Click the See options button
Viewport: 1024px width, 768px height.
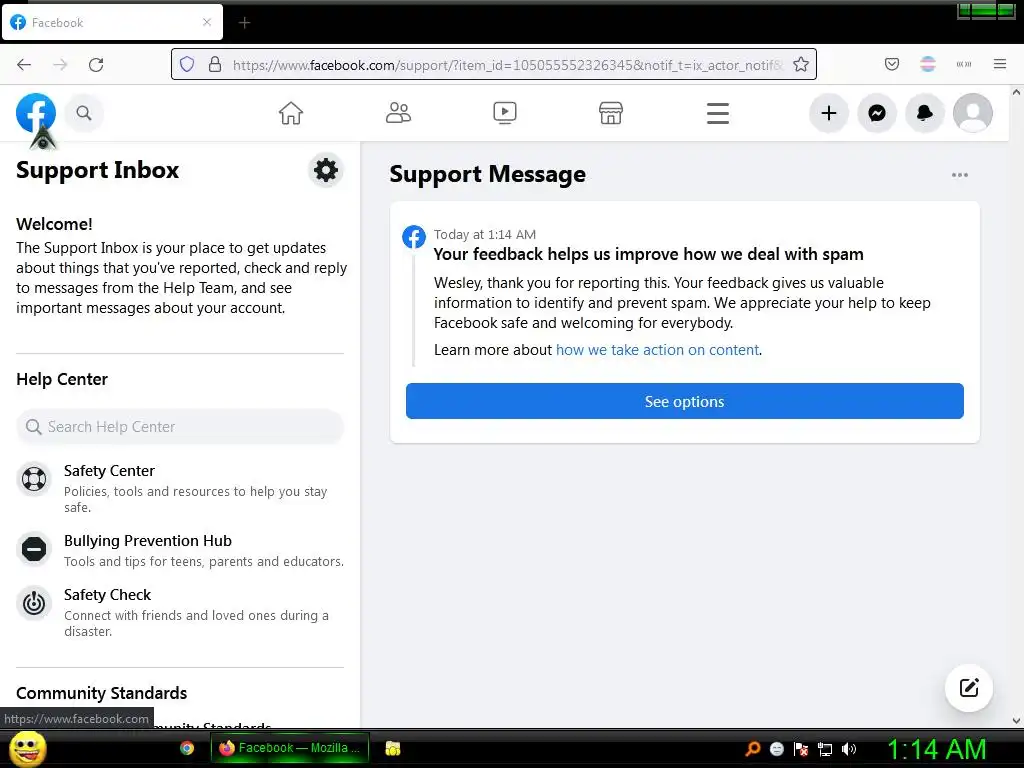684,401
